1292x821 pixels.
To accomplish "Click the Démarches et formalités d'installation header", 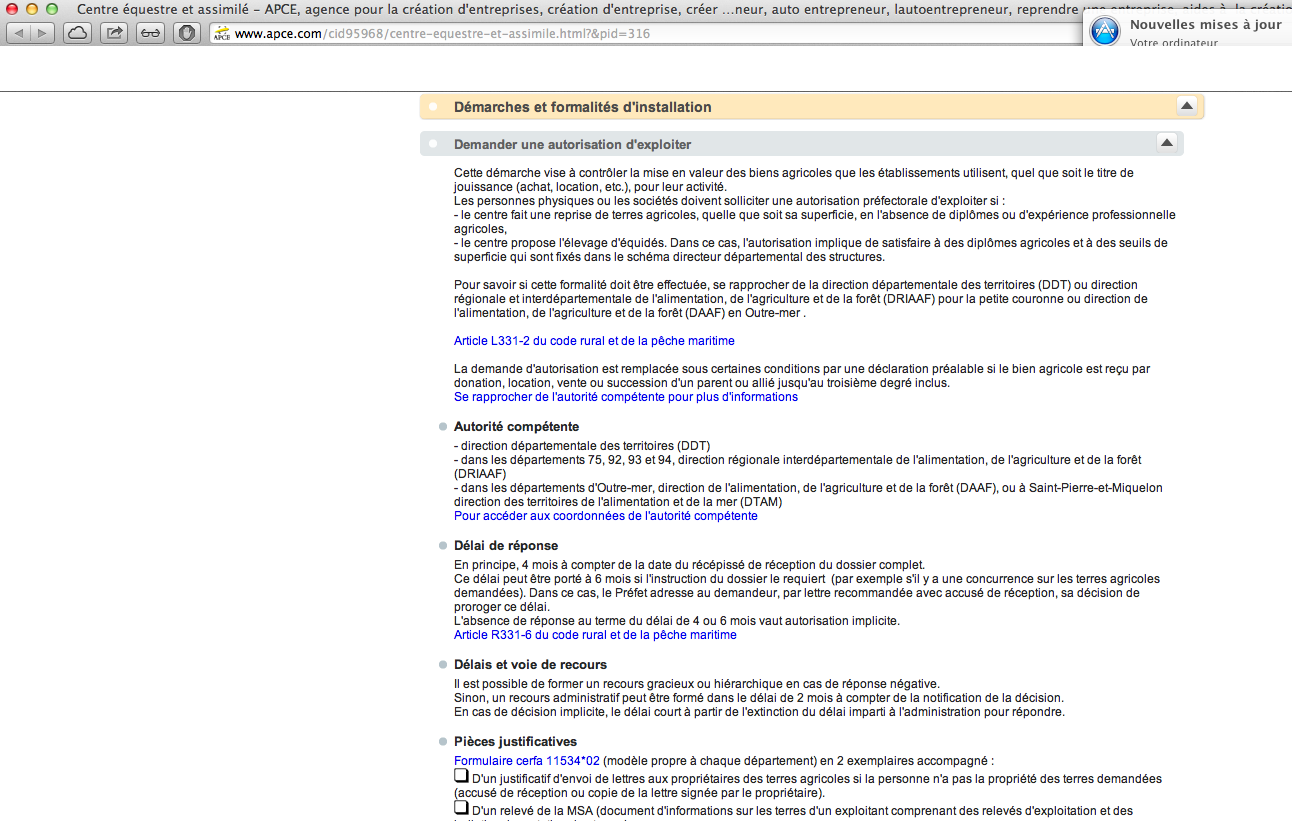I will pos(811,107).
